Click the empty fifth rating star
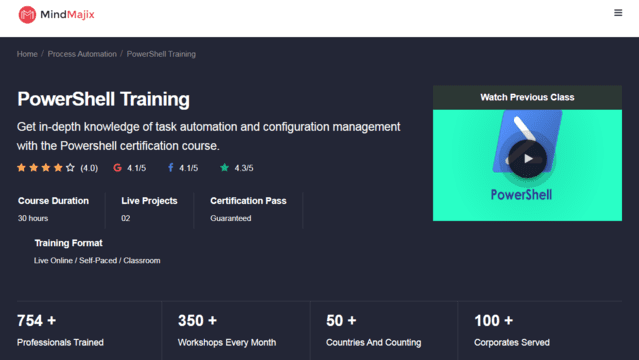The image size is (639, 360). click(70, 168)
